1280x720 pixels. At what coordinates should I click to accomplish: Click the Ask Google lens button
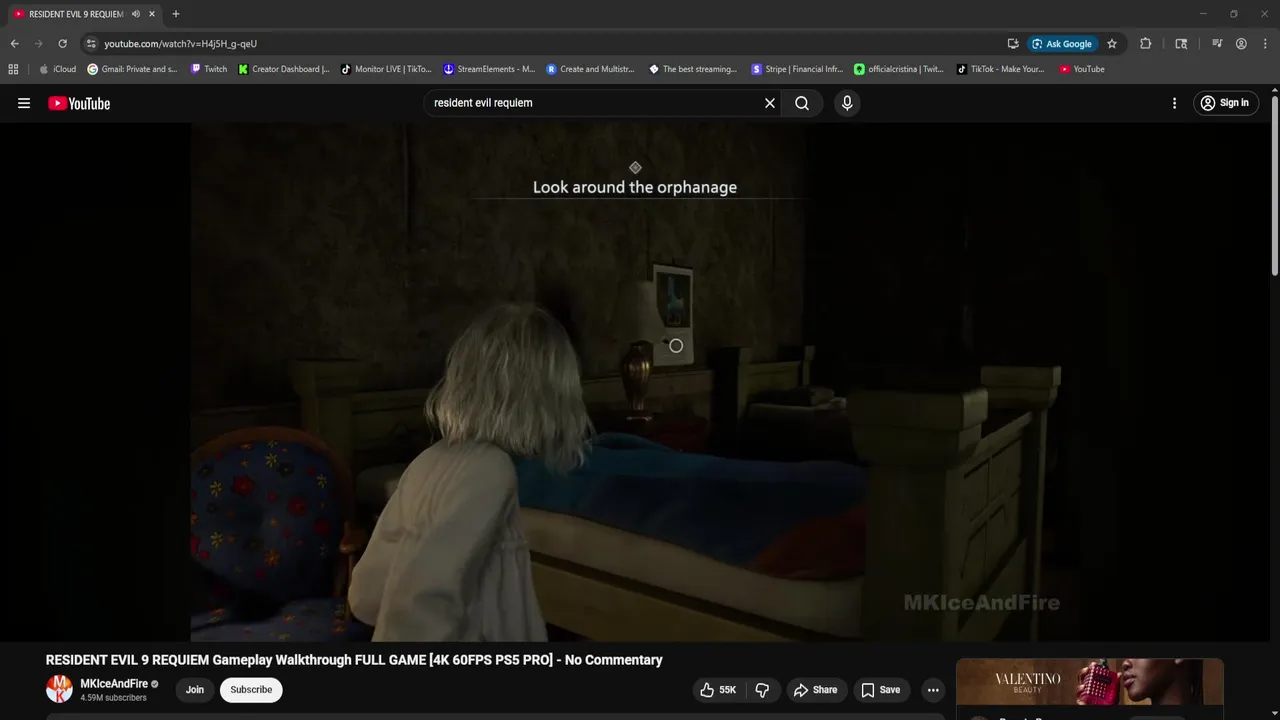coord(1062,44)
